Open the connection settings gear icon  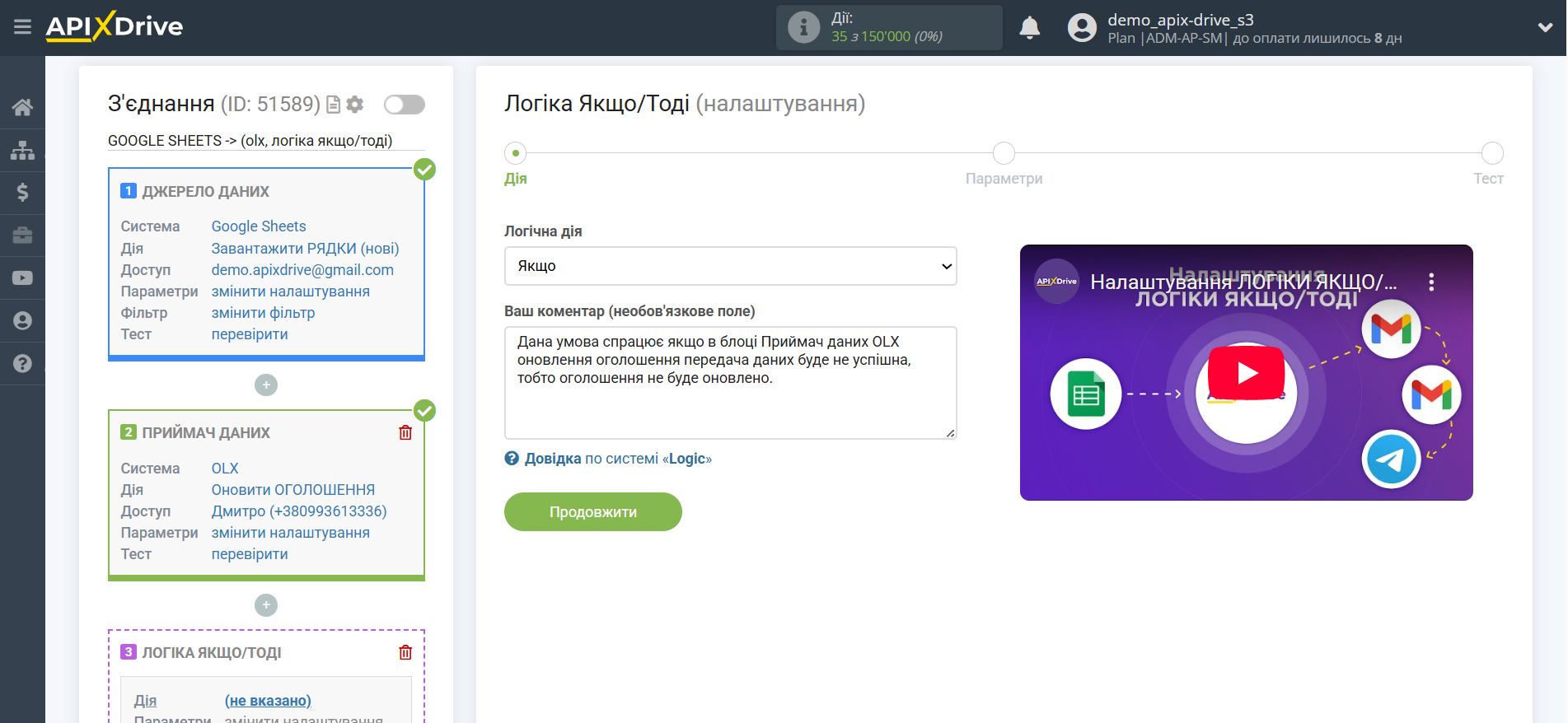355,105
